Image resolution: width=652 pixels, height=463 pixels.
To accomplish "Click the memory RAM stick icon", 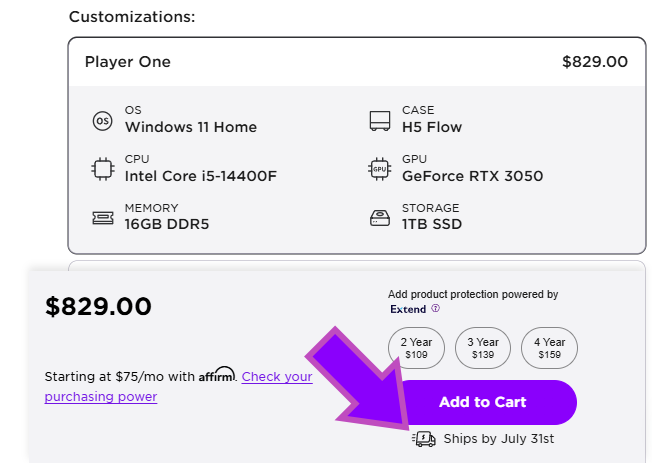I will pyautogui.click(x=102, y=217).
